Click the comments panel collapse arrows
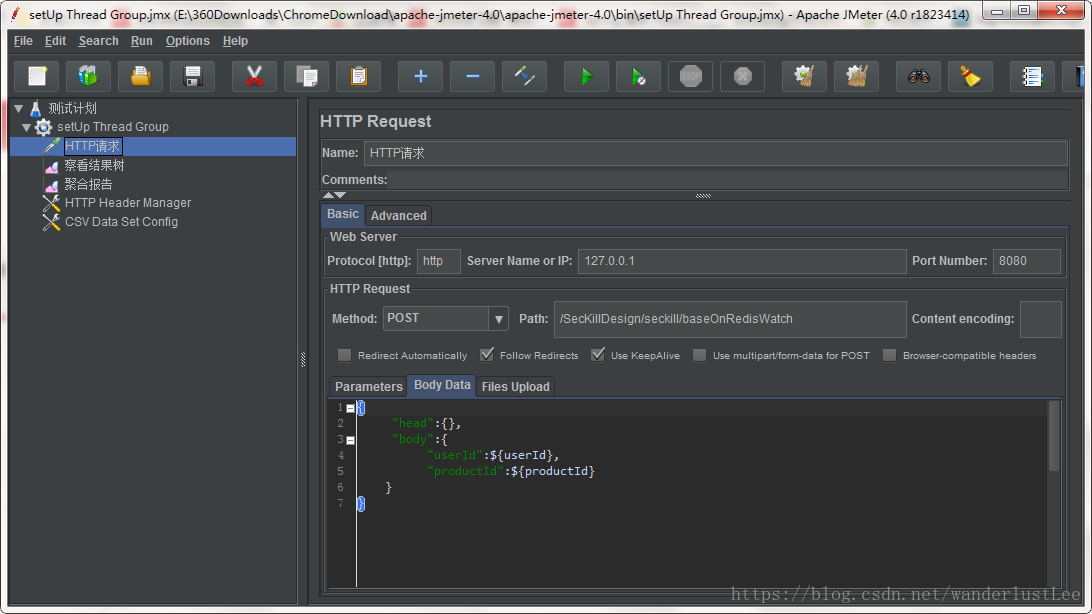 (334, 196)
